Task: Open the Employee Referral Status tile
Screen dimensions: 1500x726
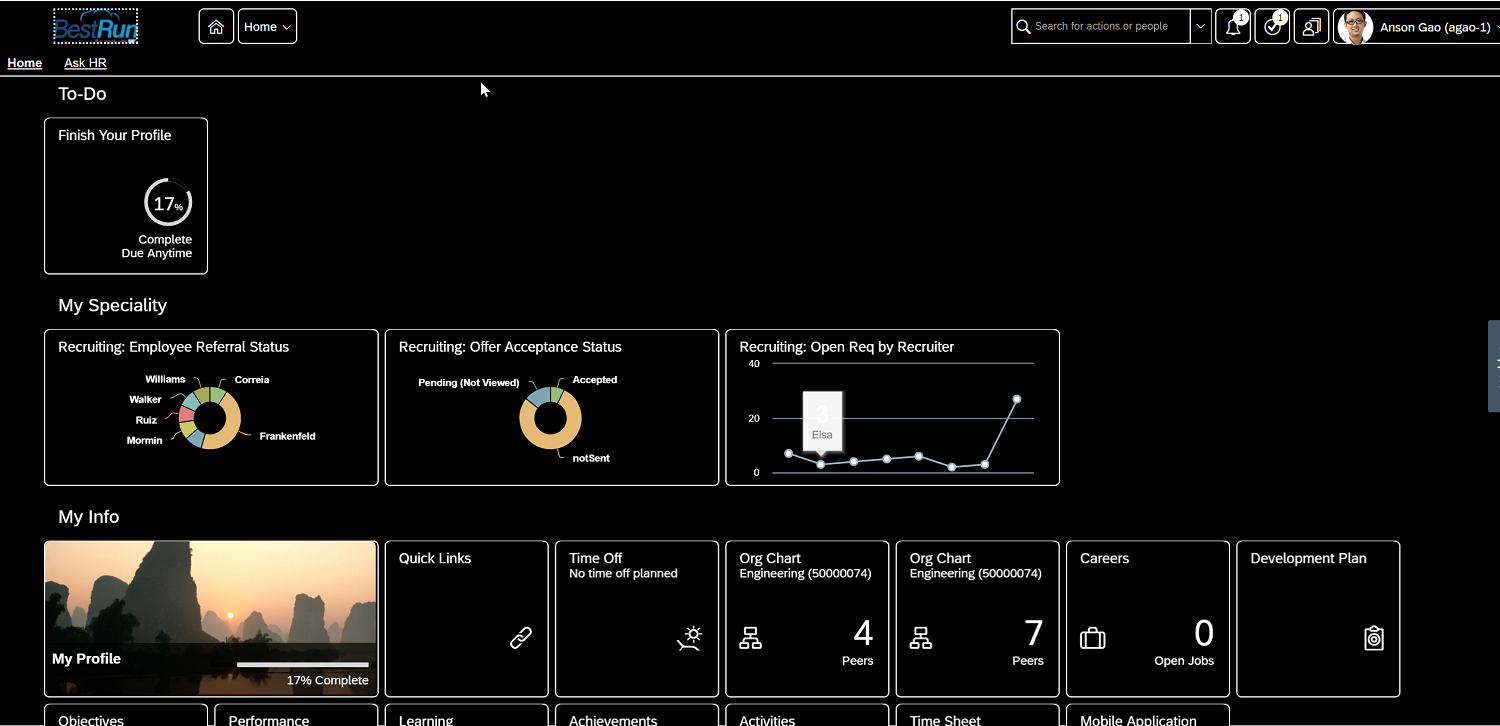Action: tap(211, 407)
